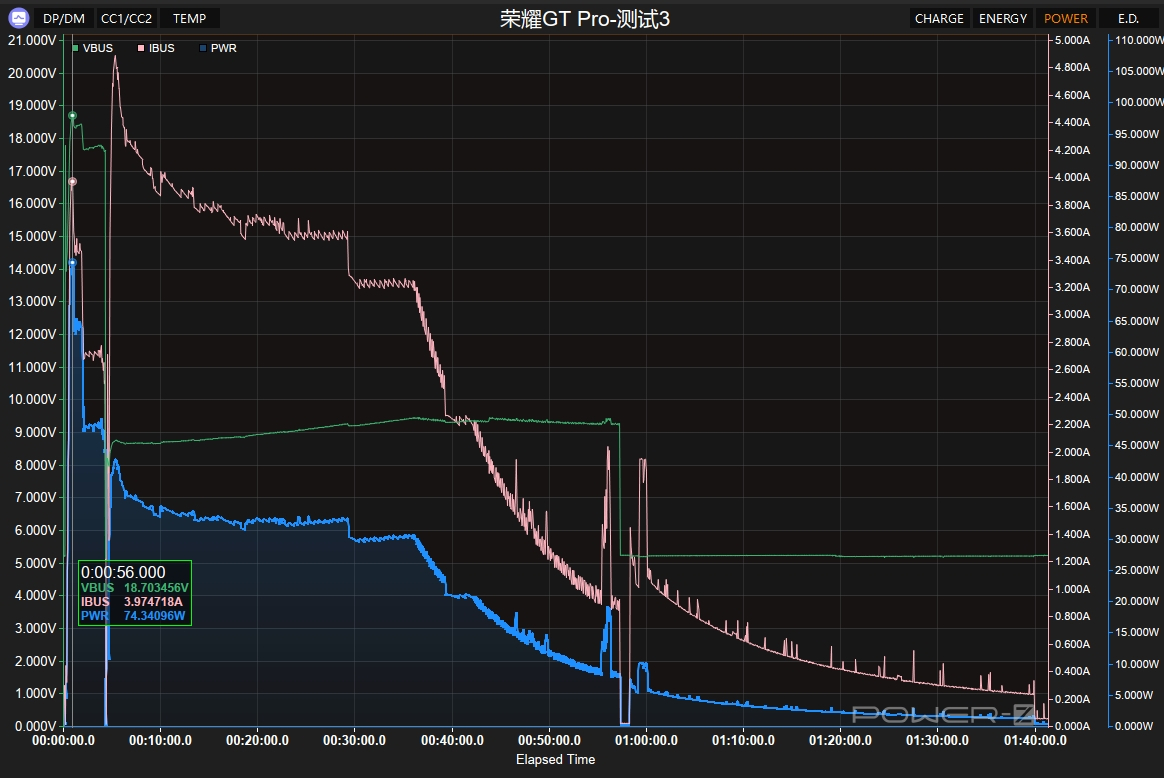The width and height of the screenshot is (1164, 778).
Task: Click the chart title 荣耀GT Pro-测试3
Action: pyautogui.click(x=585, y=19)
